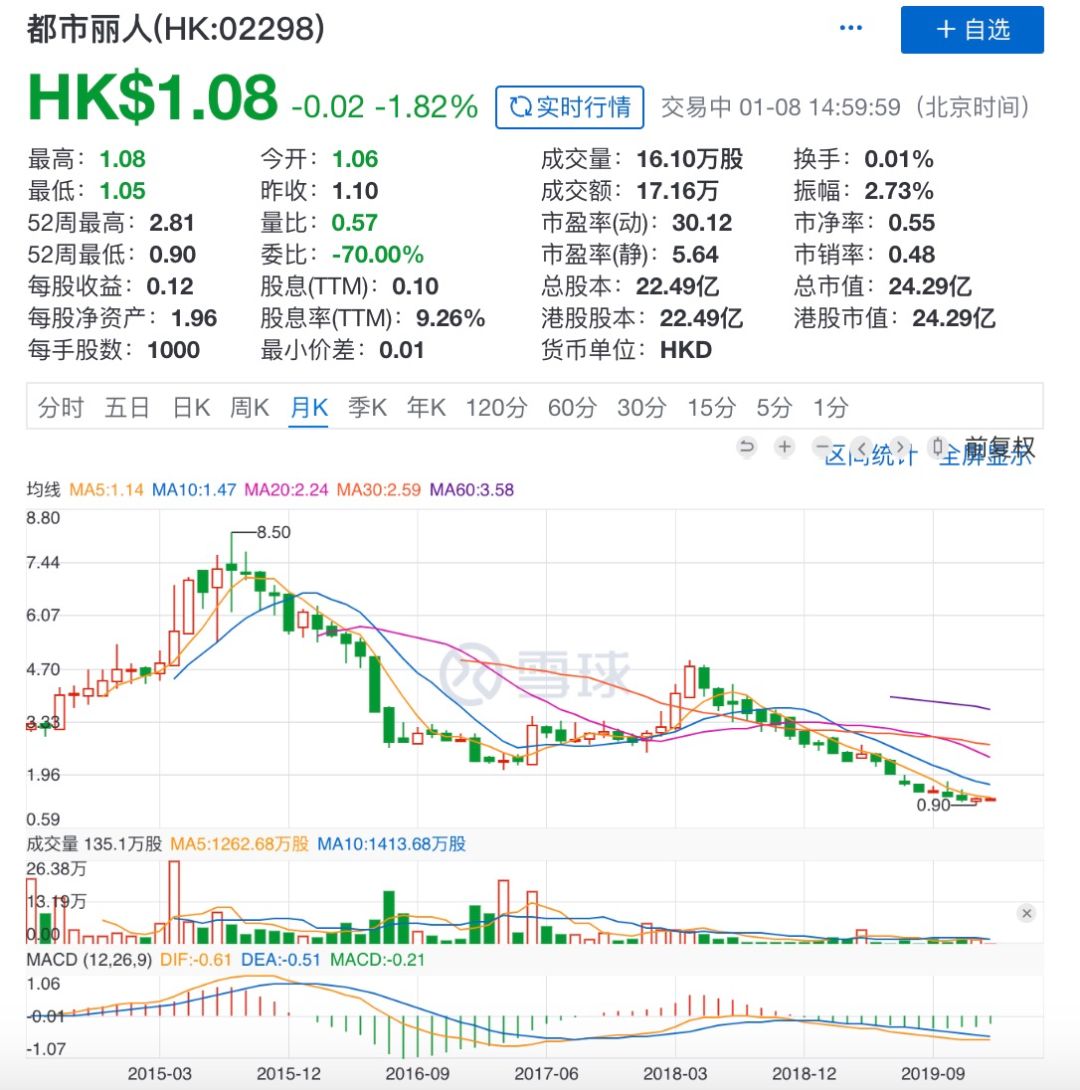The height and width of the screenshot is (1090, 1080).
Task: Click the 52周最高 2.81 value
Action: (x=172, y=222)
